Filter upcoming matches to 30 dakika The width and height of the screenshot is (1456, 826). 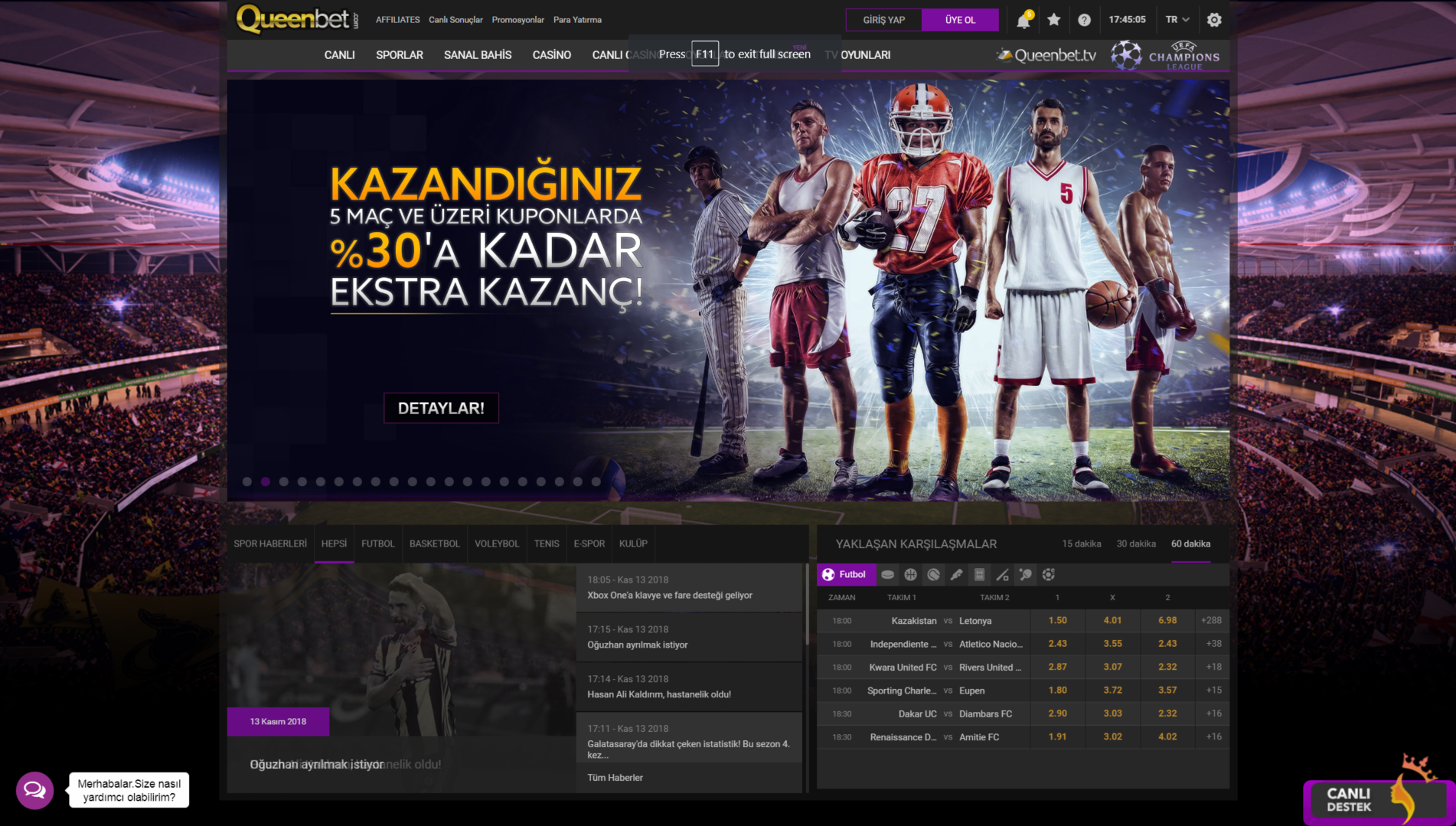click(x=1136, y=544)
